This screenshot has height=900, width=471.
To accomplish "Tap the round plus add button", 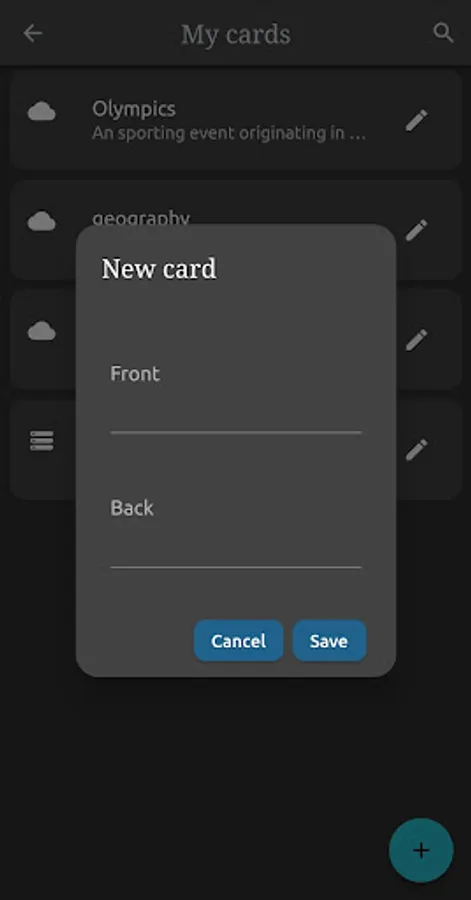I will pos(421,850).
